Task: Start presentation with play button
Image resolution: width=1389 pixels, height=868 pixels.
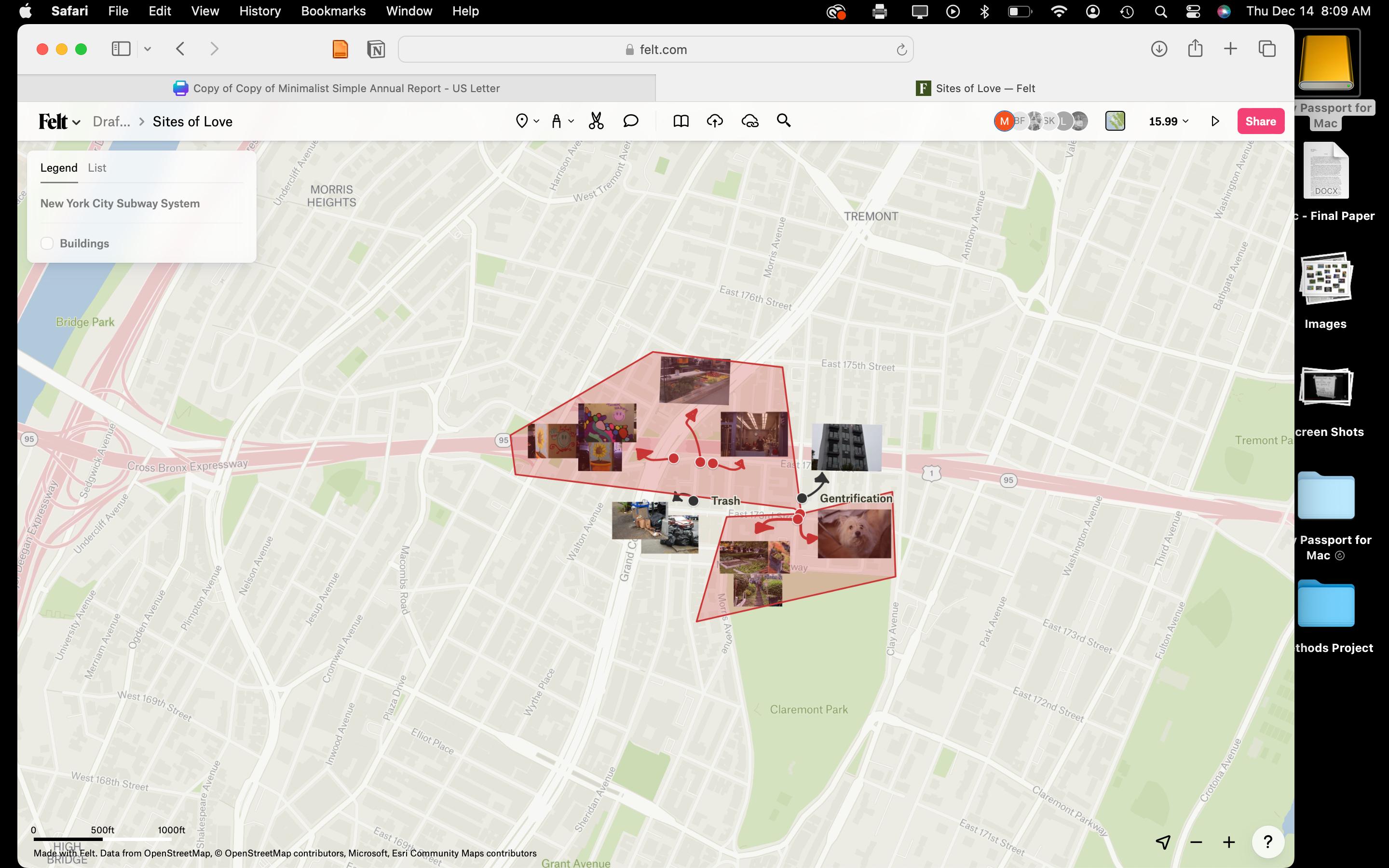Action: [1215, 121]
